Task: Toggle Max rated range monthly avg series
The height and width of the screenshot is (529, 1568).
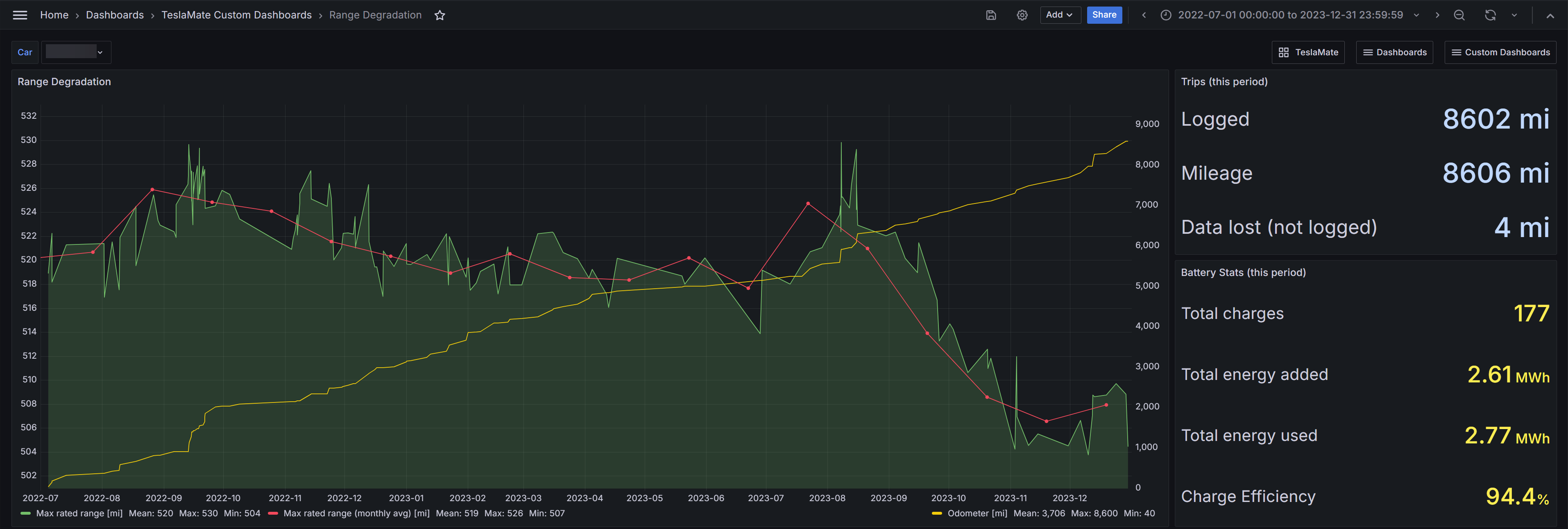Action: coord(356,513)
